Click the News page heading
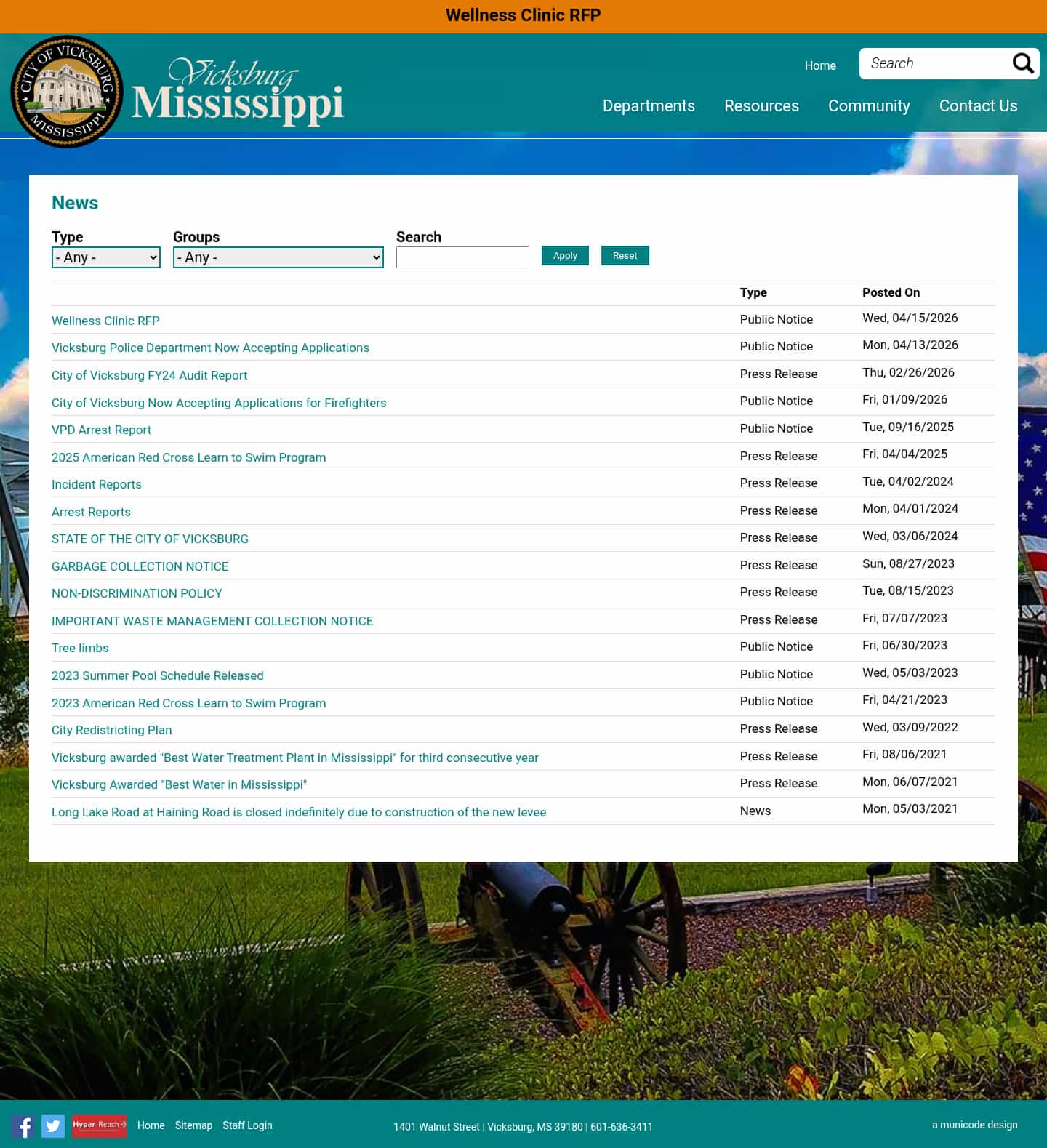Screen dimensions: 1047x1148 (x=75, y=203)
